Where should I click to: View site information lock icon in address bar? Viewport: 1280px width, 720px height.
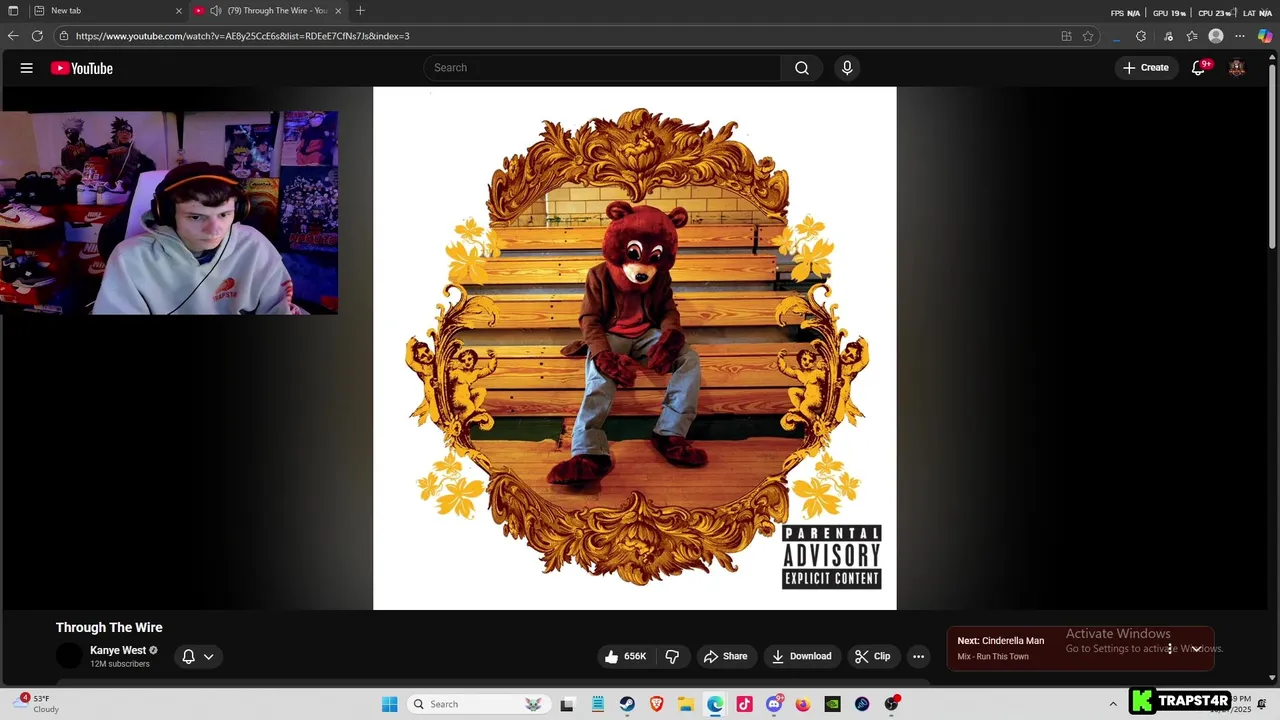(64, 36)
